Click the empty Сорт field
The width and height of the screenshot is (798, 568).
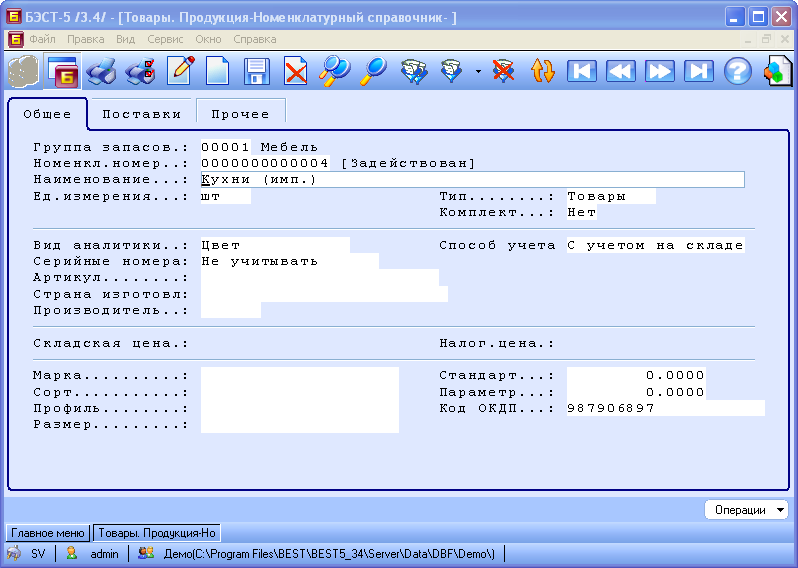point(300,392)
